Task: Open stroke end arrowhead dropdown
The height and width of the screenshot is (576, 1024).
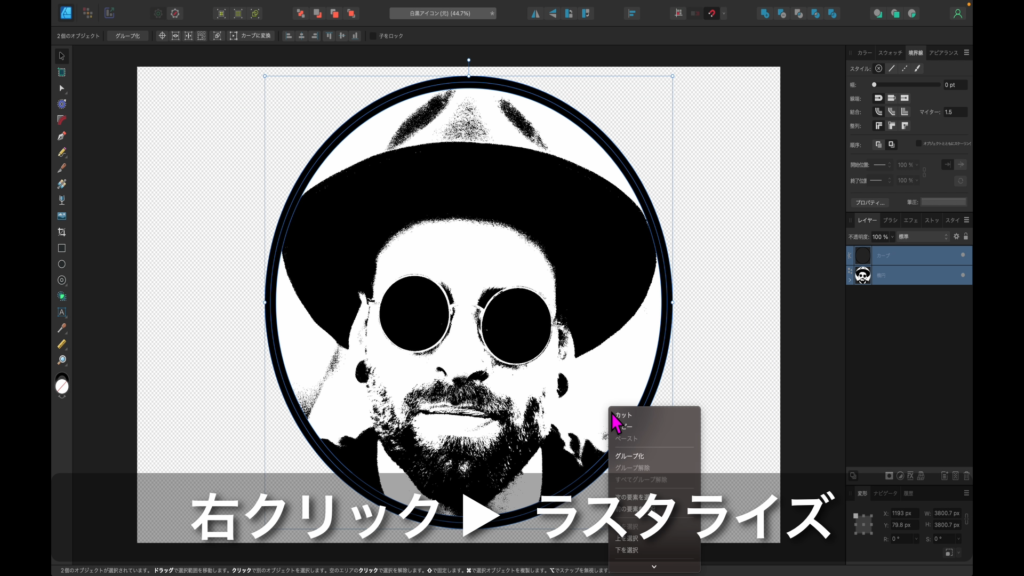Action: point(882,180)
